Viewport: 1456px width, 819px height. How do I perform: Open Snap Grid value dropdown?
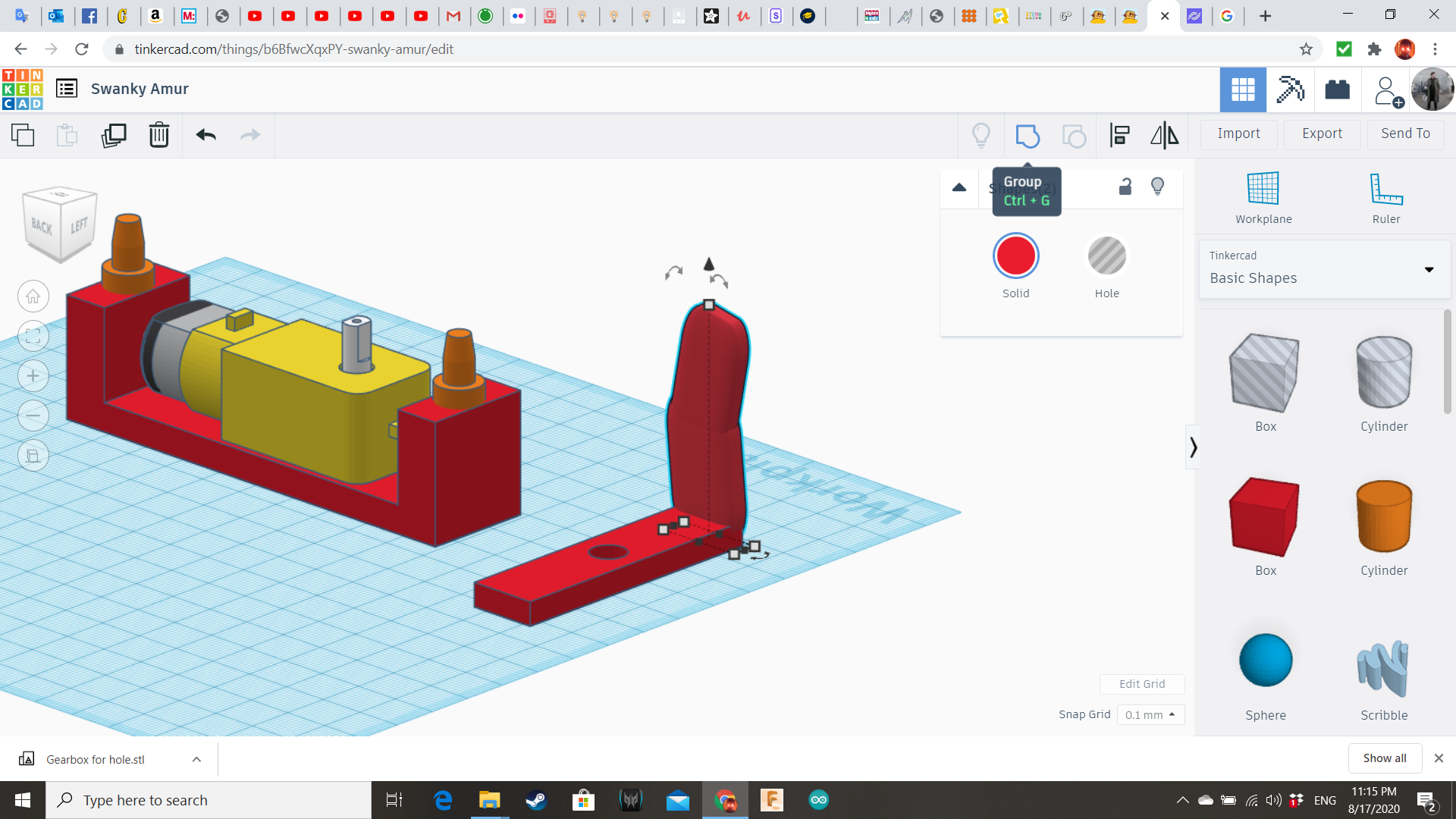[x=1150, y=714]
